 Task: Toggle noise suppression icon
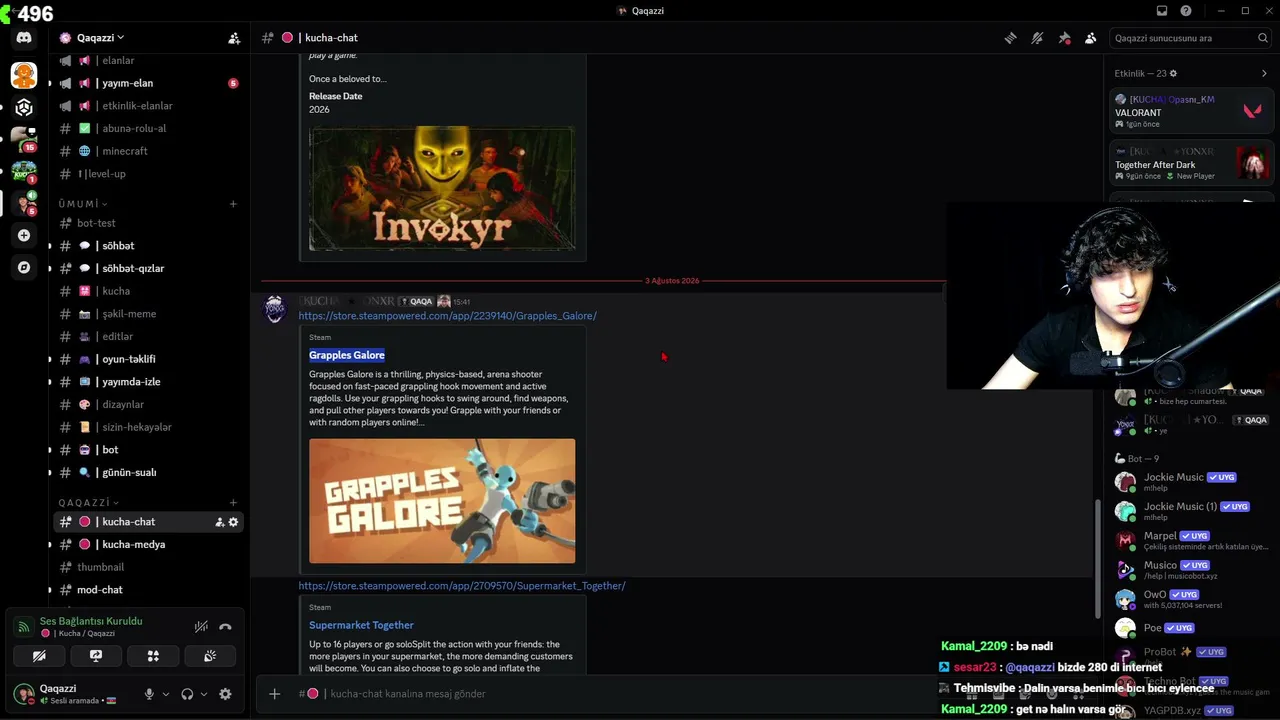(x=201, y=627)
